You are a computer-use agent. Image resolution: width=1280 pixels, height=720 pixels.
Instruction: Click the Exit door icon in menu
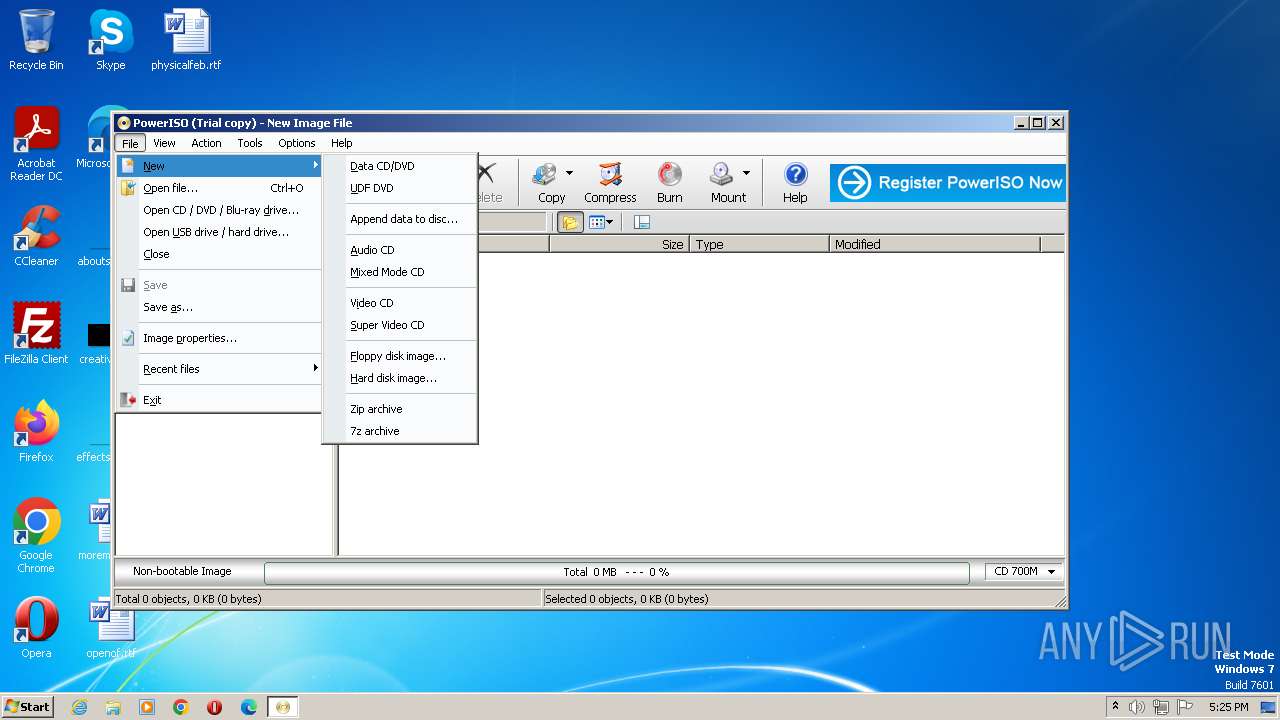(x=128, y=400)
